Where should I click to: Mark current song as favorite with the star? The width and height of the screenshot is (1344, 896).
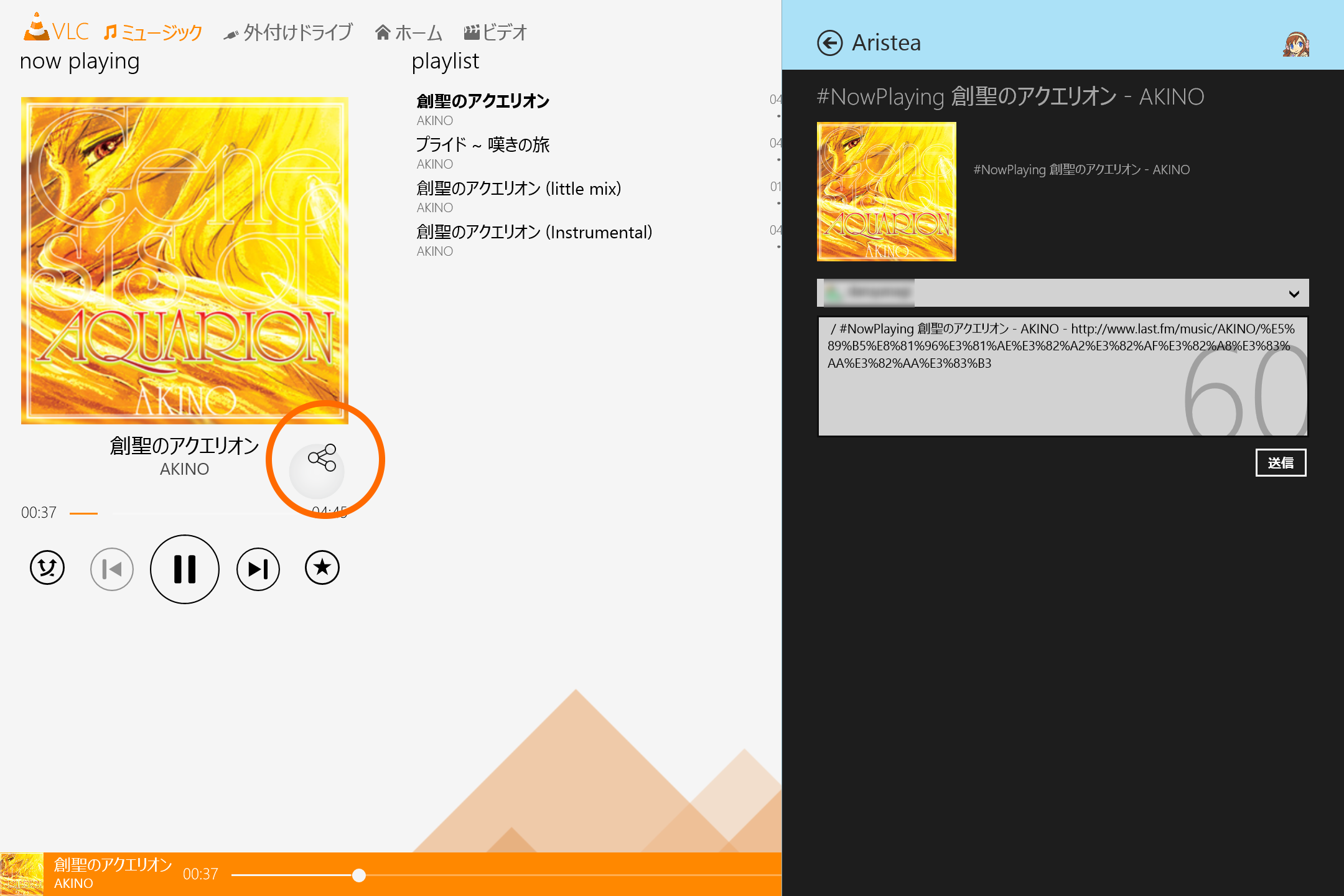[322, 567]
